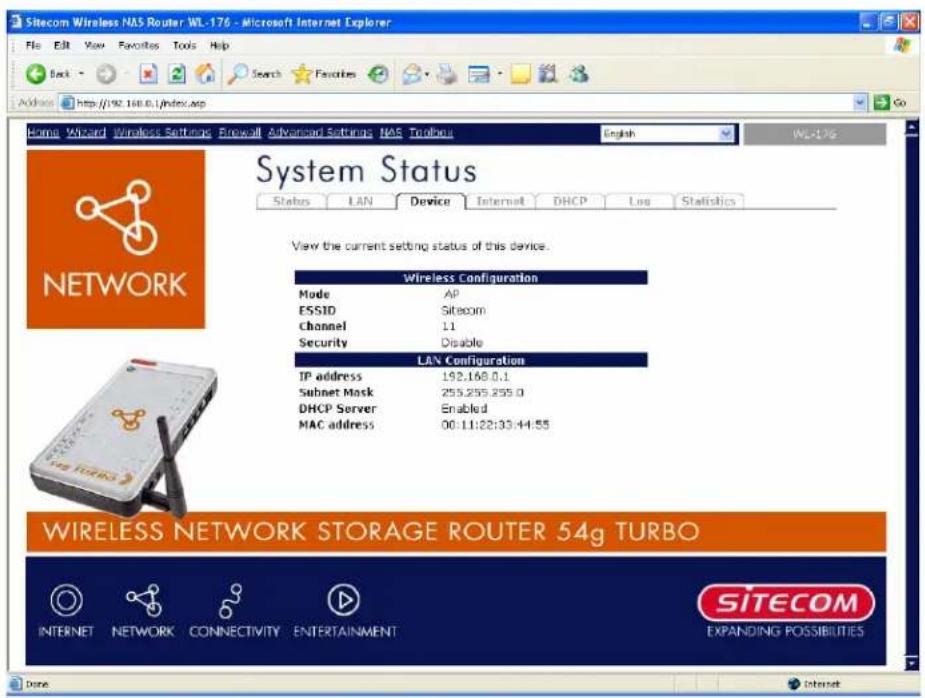Click the Print icon in the toolbar
Image resolution: width=925 pixels, height=698 pixels.
tap(447, 74)
